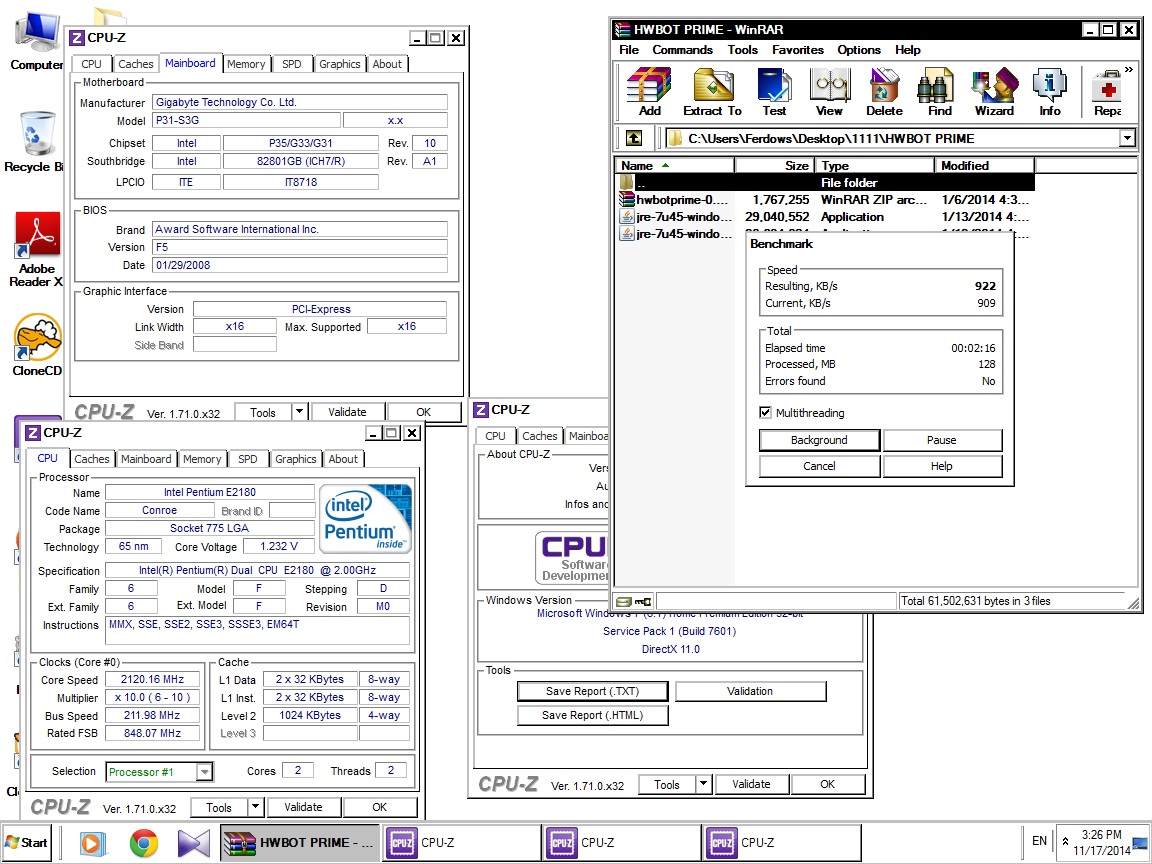The height and width of the screenshot is (864, 1152).
Task: Click the Repair icon in WinRAR toolbar
Action: [1106, 92]
